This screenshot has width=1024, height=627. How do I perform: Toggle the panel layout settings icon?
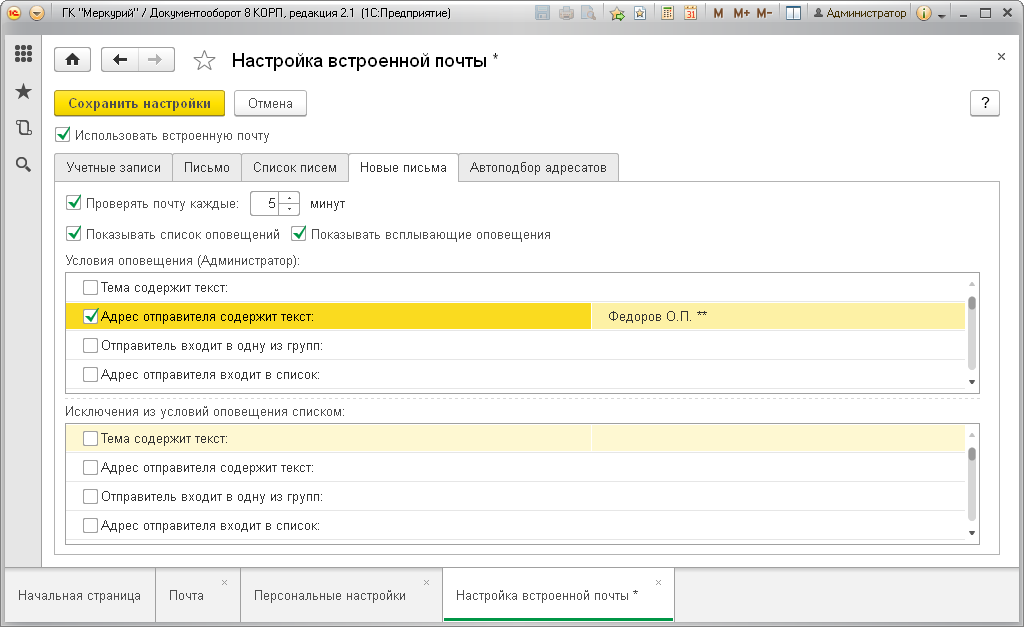pyautogui.click(x=793, y=13)
